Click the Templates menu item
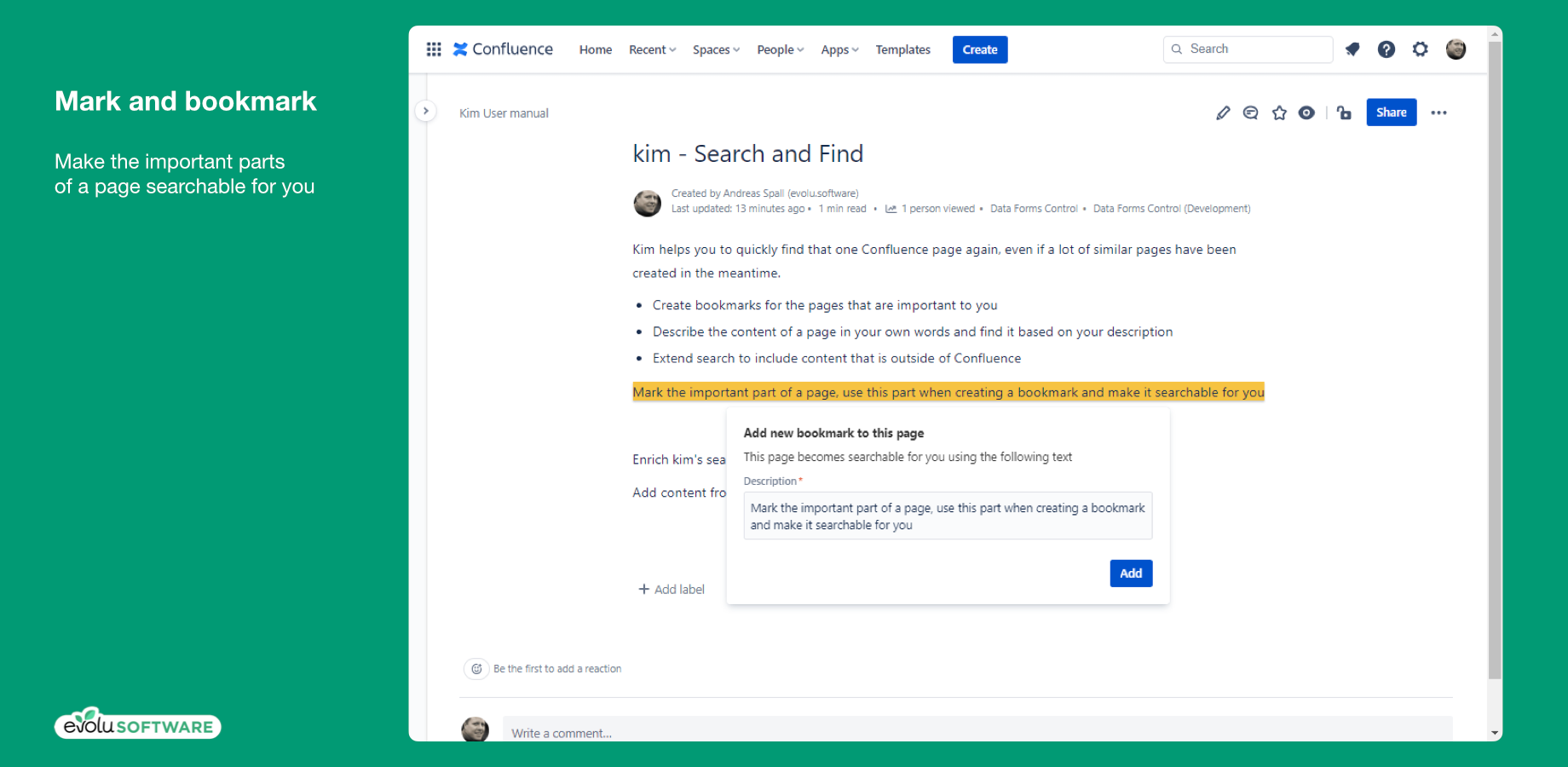This screenshot has height=767, width=1568. 903,49
